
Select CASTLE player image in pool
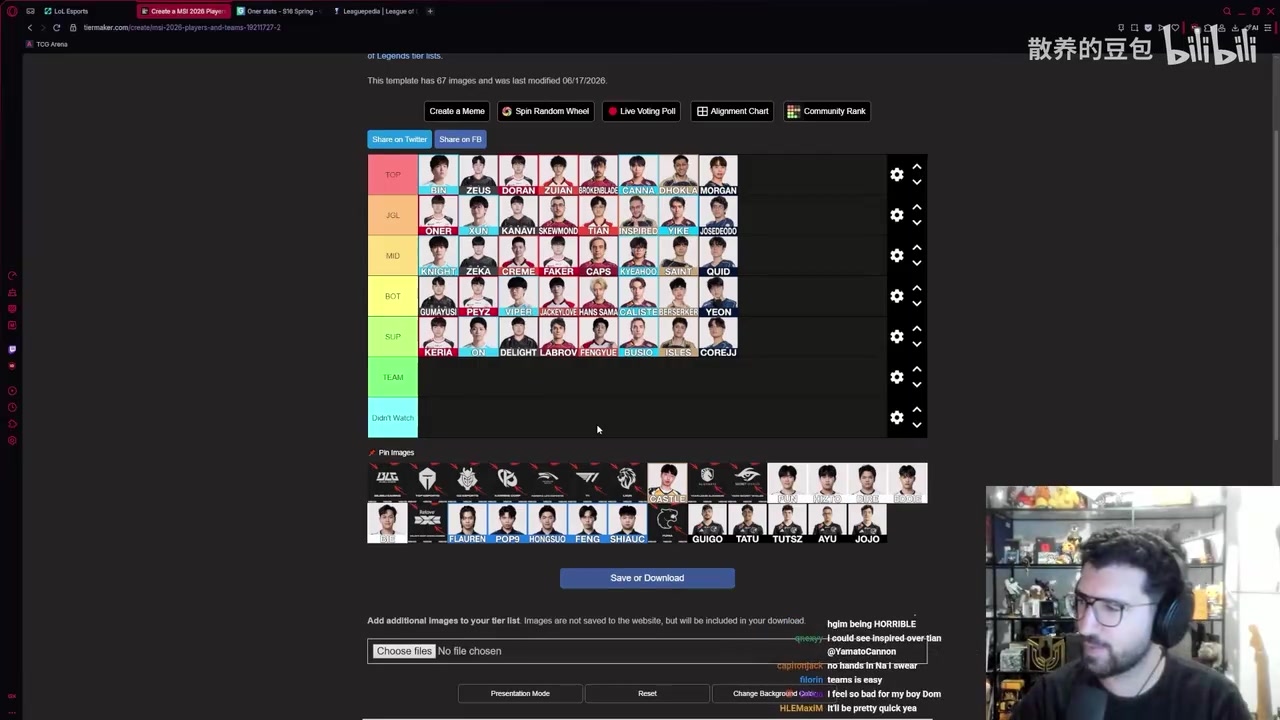pyautogui.click(x=667, y=483)
